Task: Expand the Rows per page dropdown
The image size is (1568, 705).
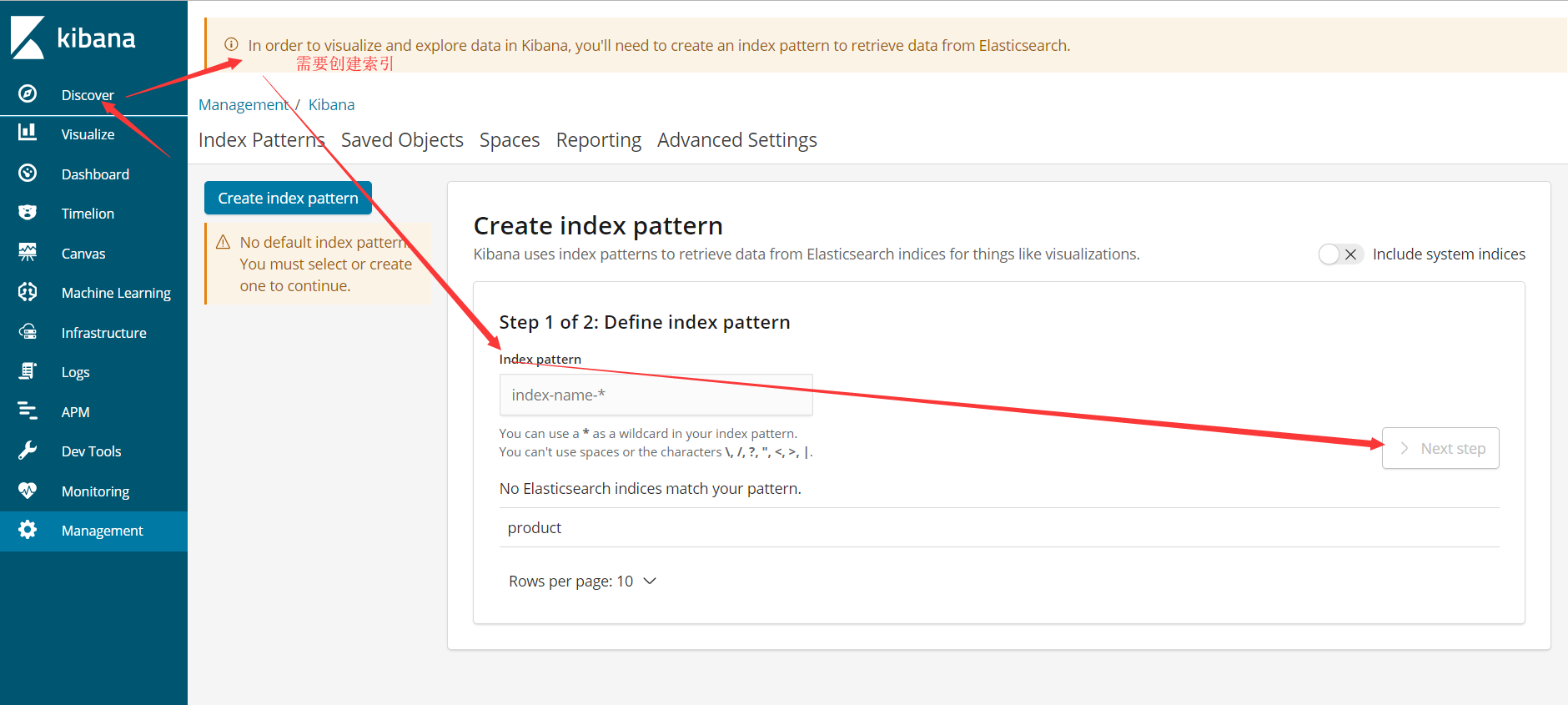Action: point(582,582)
